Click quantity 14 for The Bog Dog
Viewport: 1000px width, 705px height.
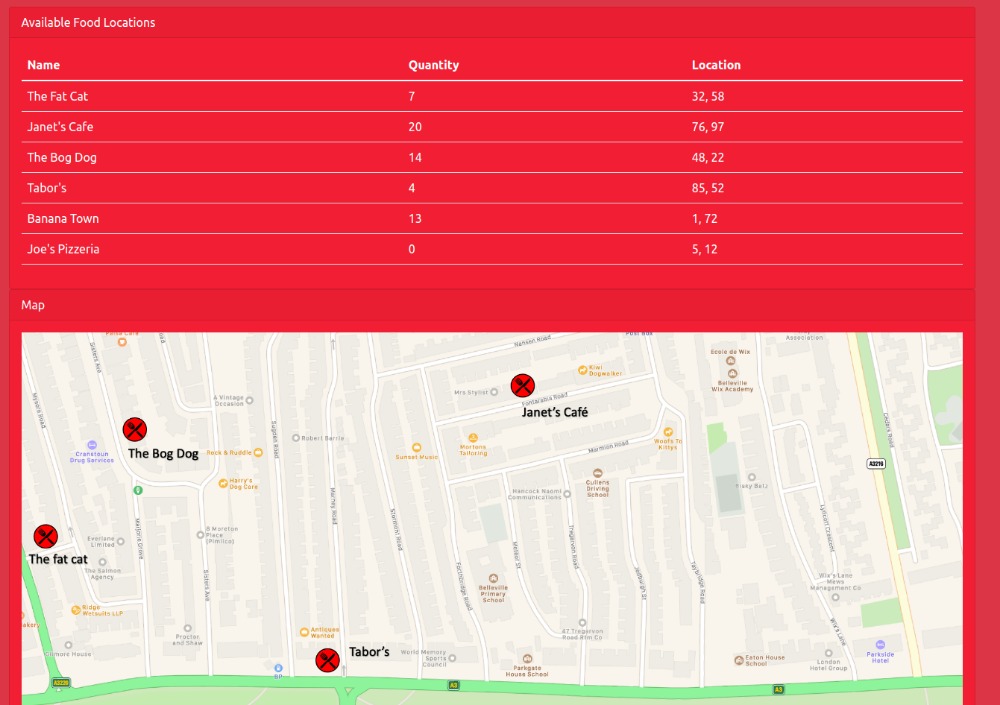(415, 158)
